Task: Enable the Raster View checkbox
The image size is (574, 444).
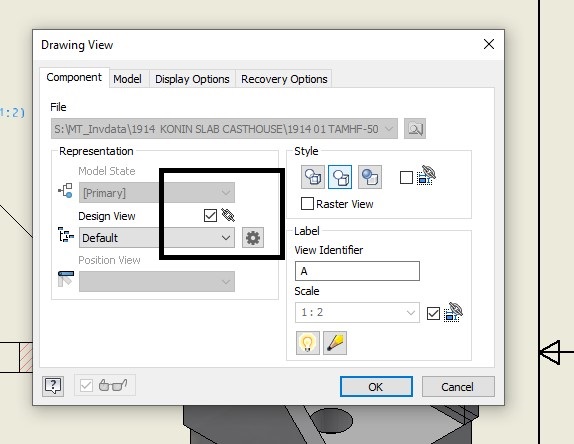Action: (x=307, y=204)
